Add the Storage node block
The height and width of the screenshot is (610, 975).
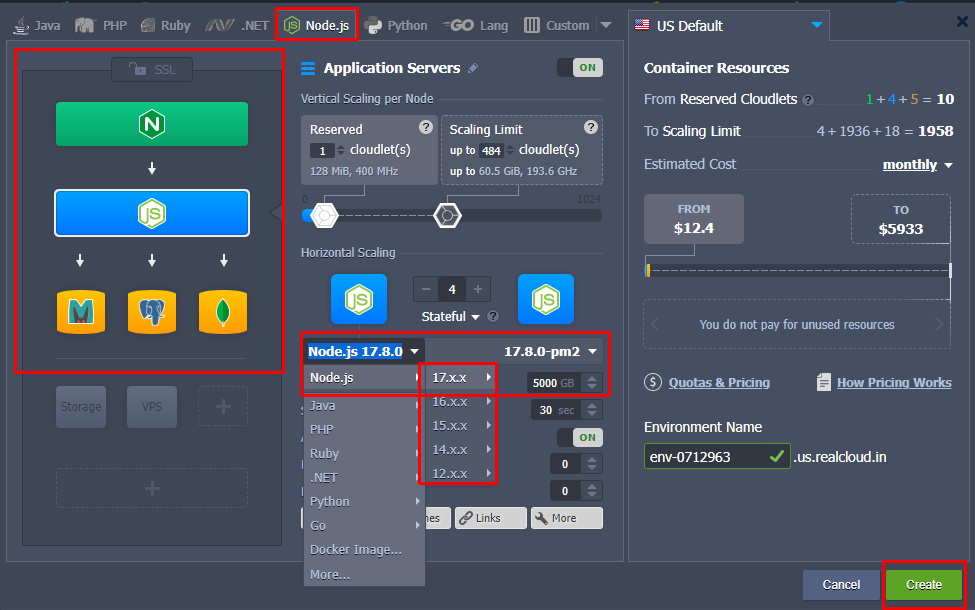[81, 407]
